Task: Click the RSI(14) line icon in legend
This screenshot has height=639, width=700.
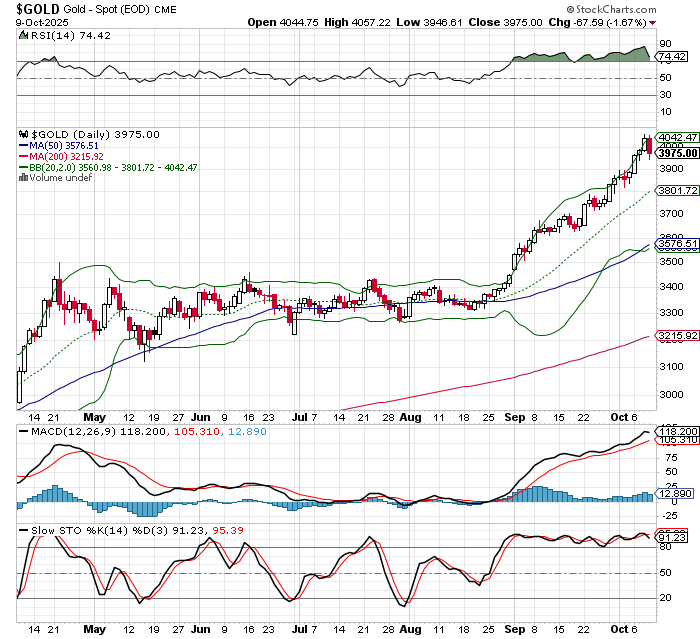Action: tap(24, 35)
